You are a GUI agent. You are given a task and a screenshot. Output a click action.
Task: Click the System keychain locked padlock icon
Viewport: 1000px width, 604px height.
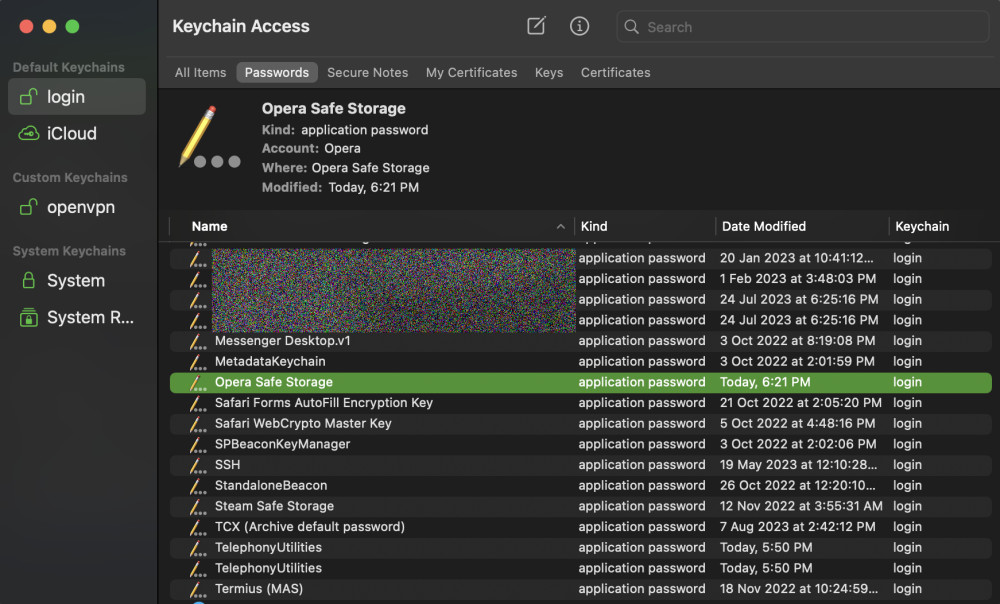28,281
